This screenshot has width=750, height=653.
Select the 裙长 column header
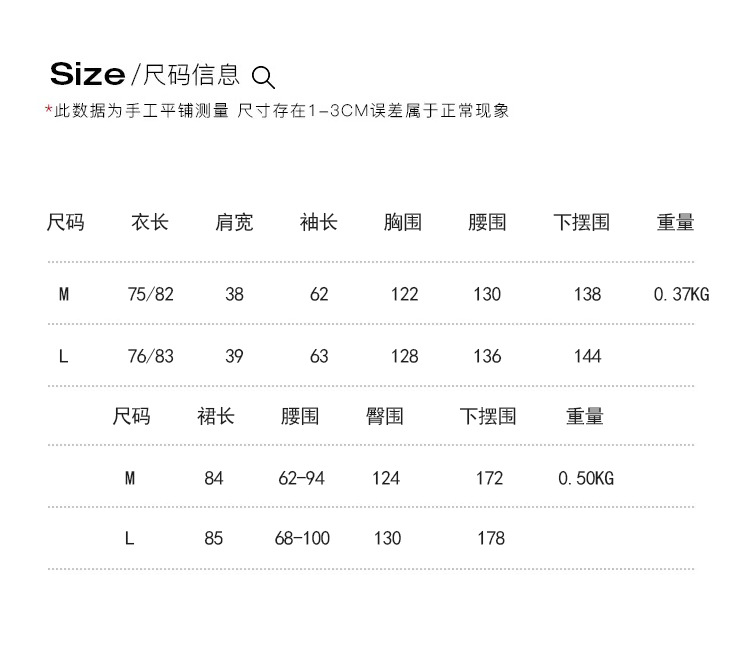(215, 416)
